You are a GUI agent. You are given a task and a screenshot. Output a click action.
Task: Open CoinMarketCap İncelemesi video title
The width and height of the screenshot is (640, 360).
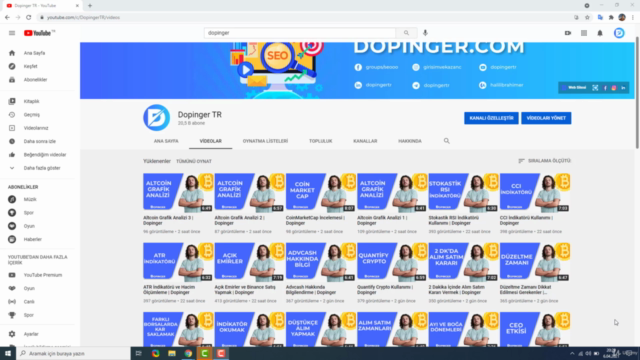pyautogui.click(x=315, y=220)
